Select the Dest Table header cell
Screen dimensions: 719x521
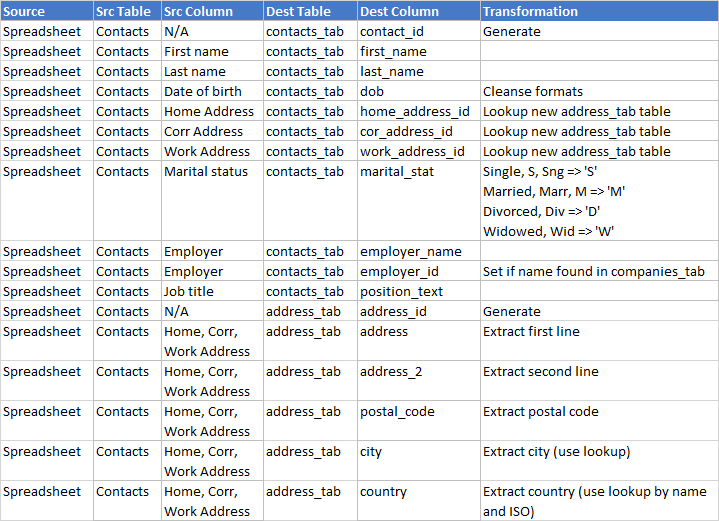coord(299,12)
